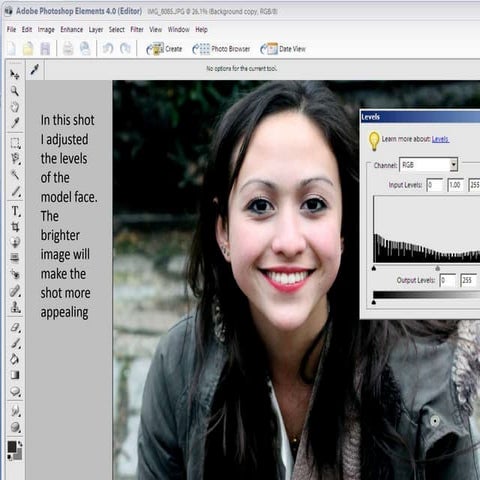Select the Magic Wand tool
Image resolution: width=480 pixels, height=480 pixels.
pos(15,175)
